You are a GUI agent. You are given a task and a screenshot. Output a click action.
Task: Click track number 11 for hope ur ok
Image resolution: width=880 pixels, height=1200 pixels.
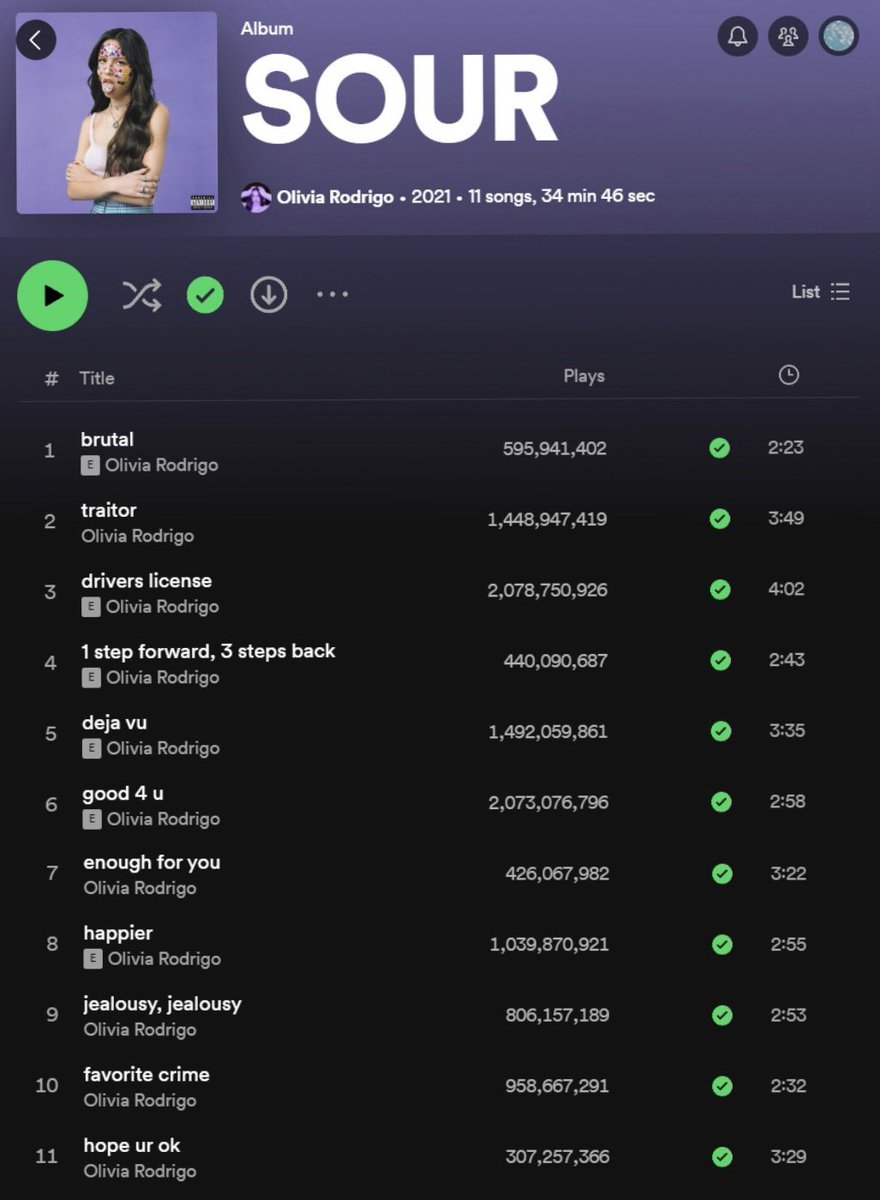pos(47,1157)
